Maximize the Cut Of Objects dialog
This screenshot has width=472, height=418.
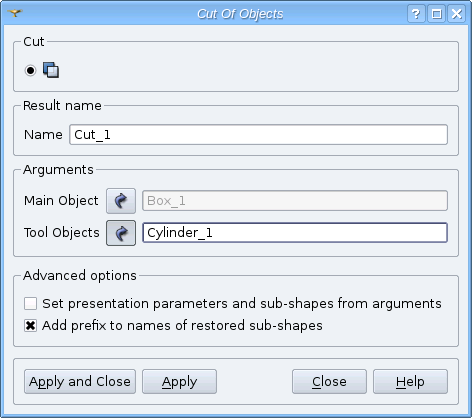[x=437, y=14]
